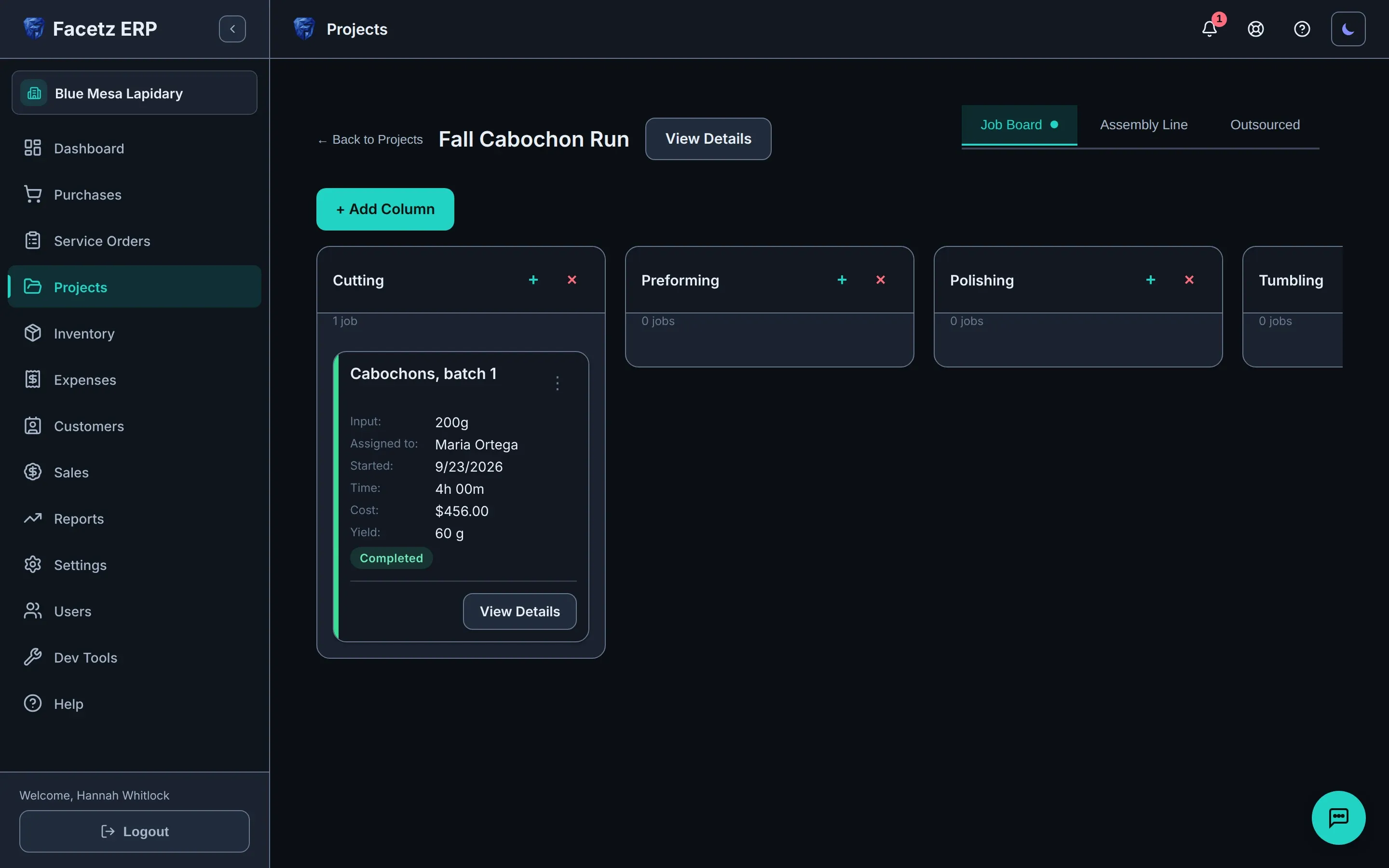Open Help in the sidebar
Screen dimensions: 1389x868
[x=134, y=703]
